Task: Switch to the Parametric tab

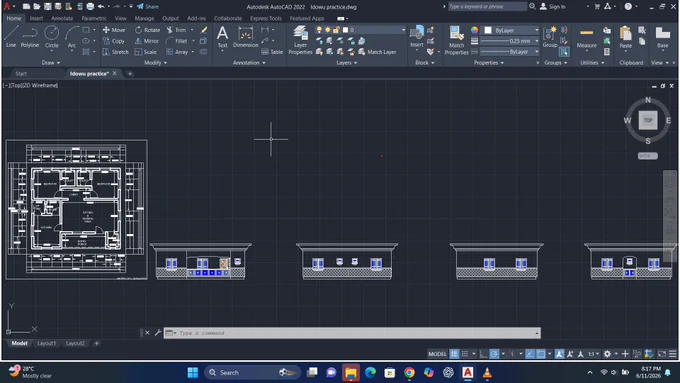Action: click(x=94, y=18)
